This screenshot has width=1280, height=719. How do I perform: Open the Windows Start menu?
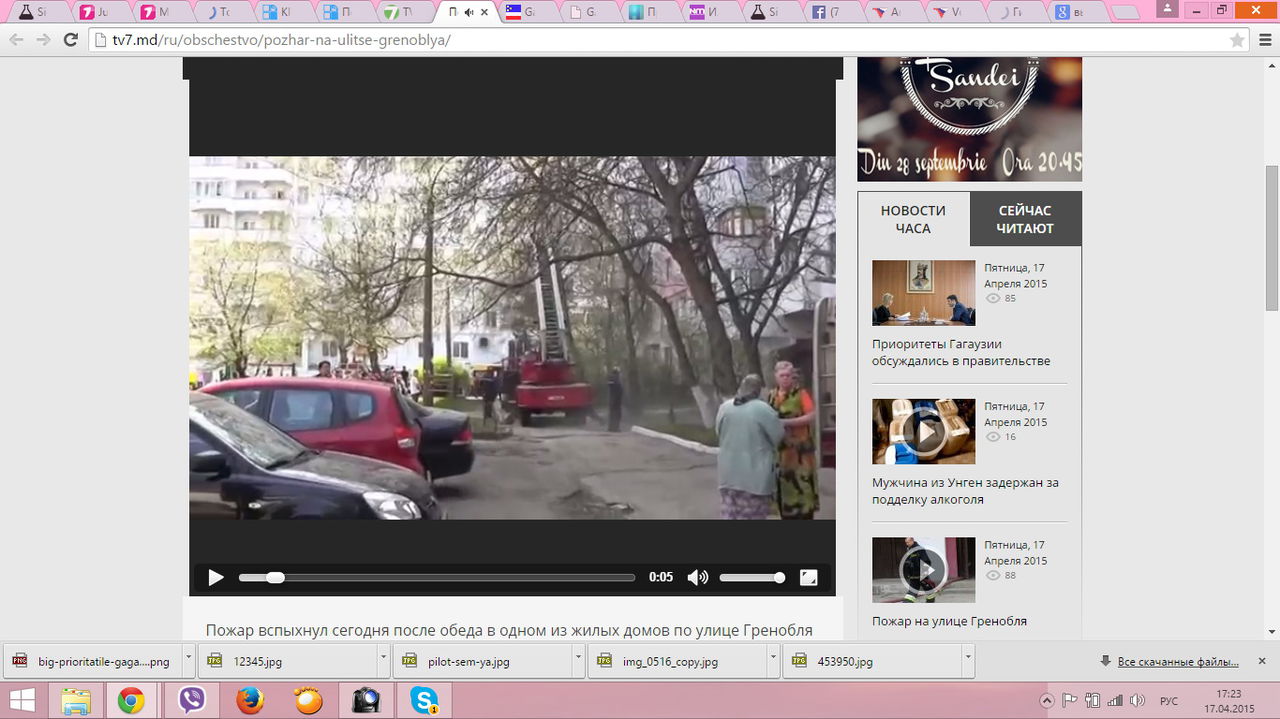(22, 701)
